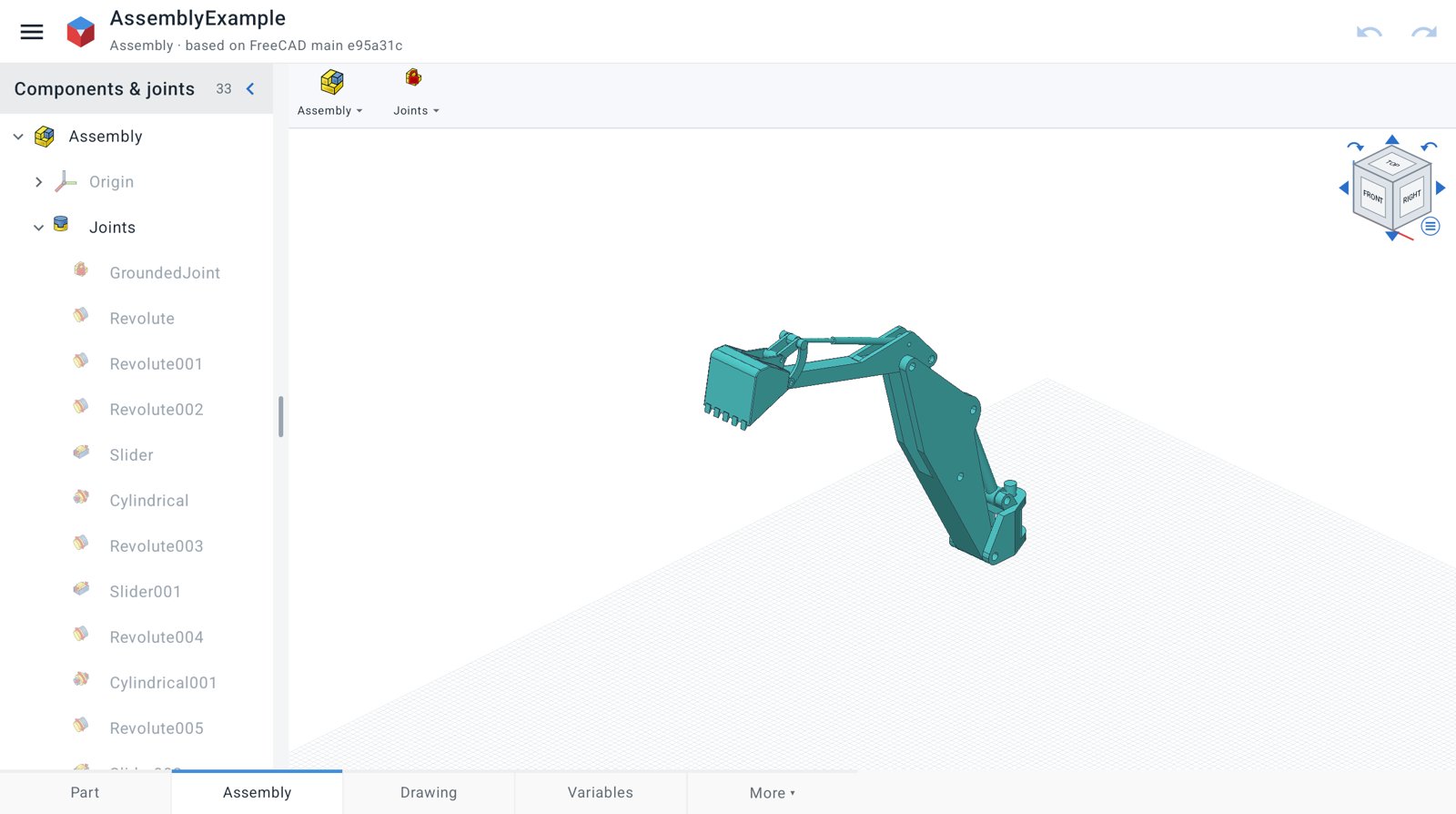Expand the Origin tree node

click(x=38, y=182)
